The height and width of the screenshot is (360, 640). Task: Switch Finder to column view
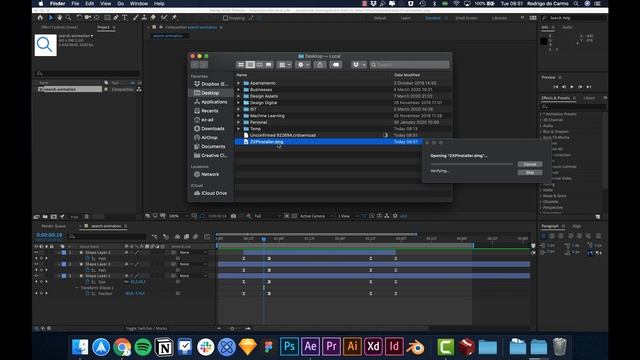click(x=259, y=64)
